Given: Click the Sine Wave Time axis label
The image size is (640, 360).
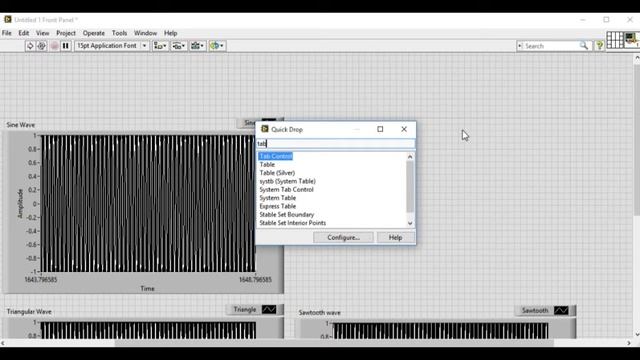Looking at the screenshot, I should point(147,289).
